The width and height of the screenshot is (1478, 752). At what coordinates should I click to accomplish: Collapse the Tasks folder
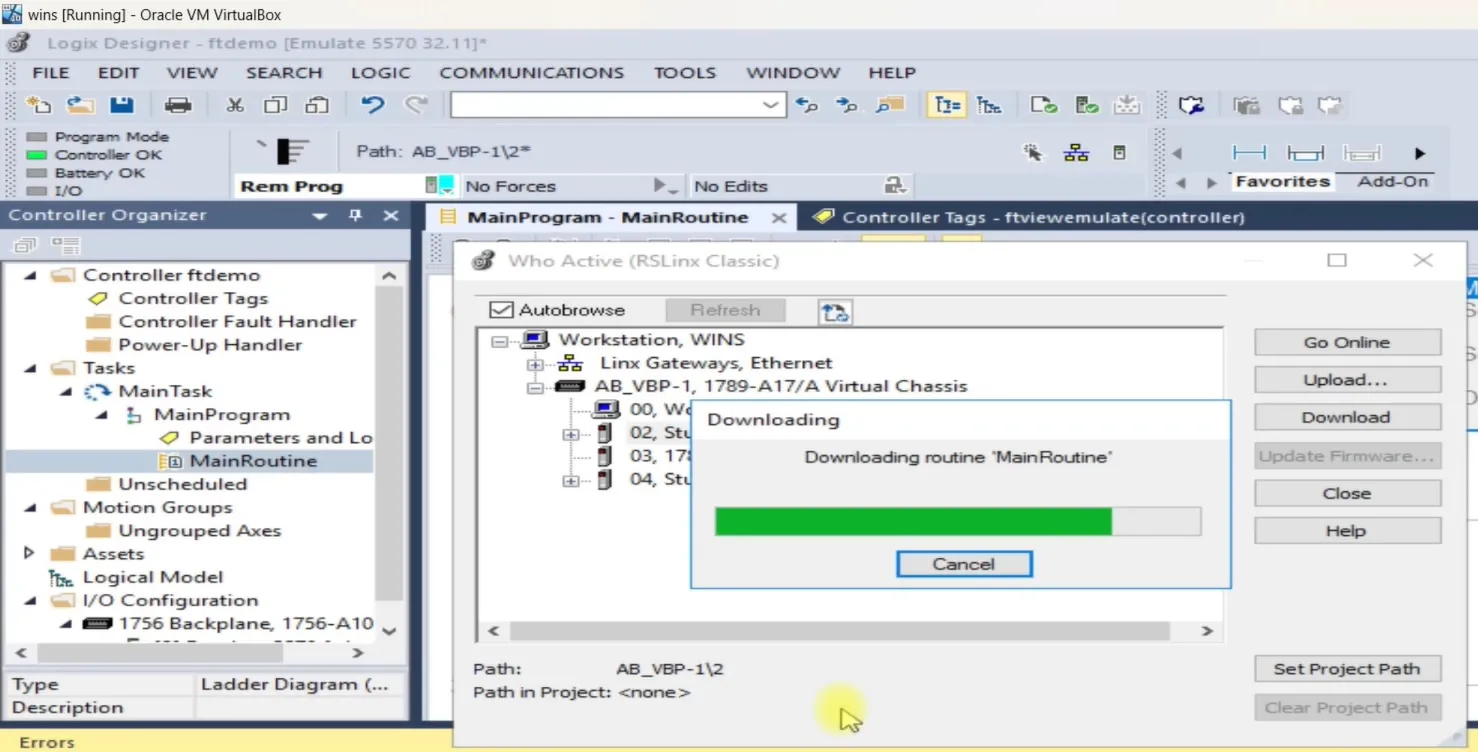click(x=28, y=367)
